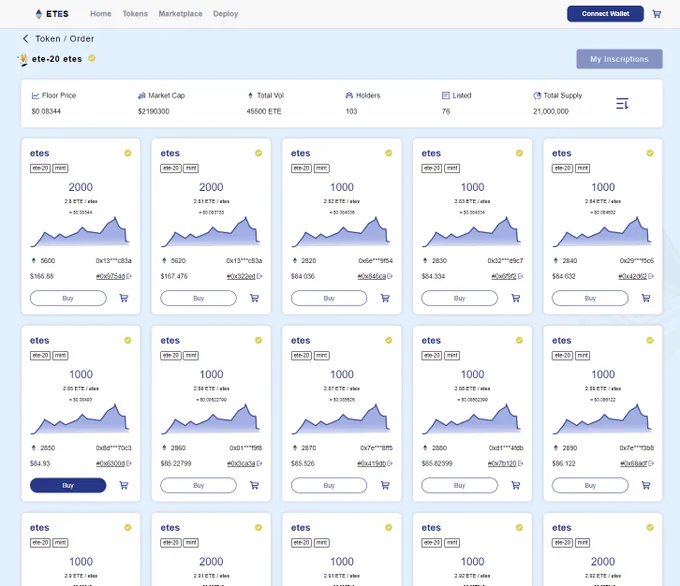The height and width of the screenshot is (586, 680).
Task: Add the $85.22799 listing to cart
Action: 255,485
